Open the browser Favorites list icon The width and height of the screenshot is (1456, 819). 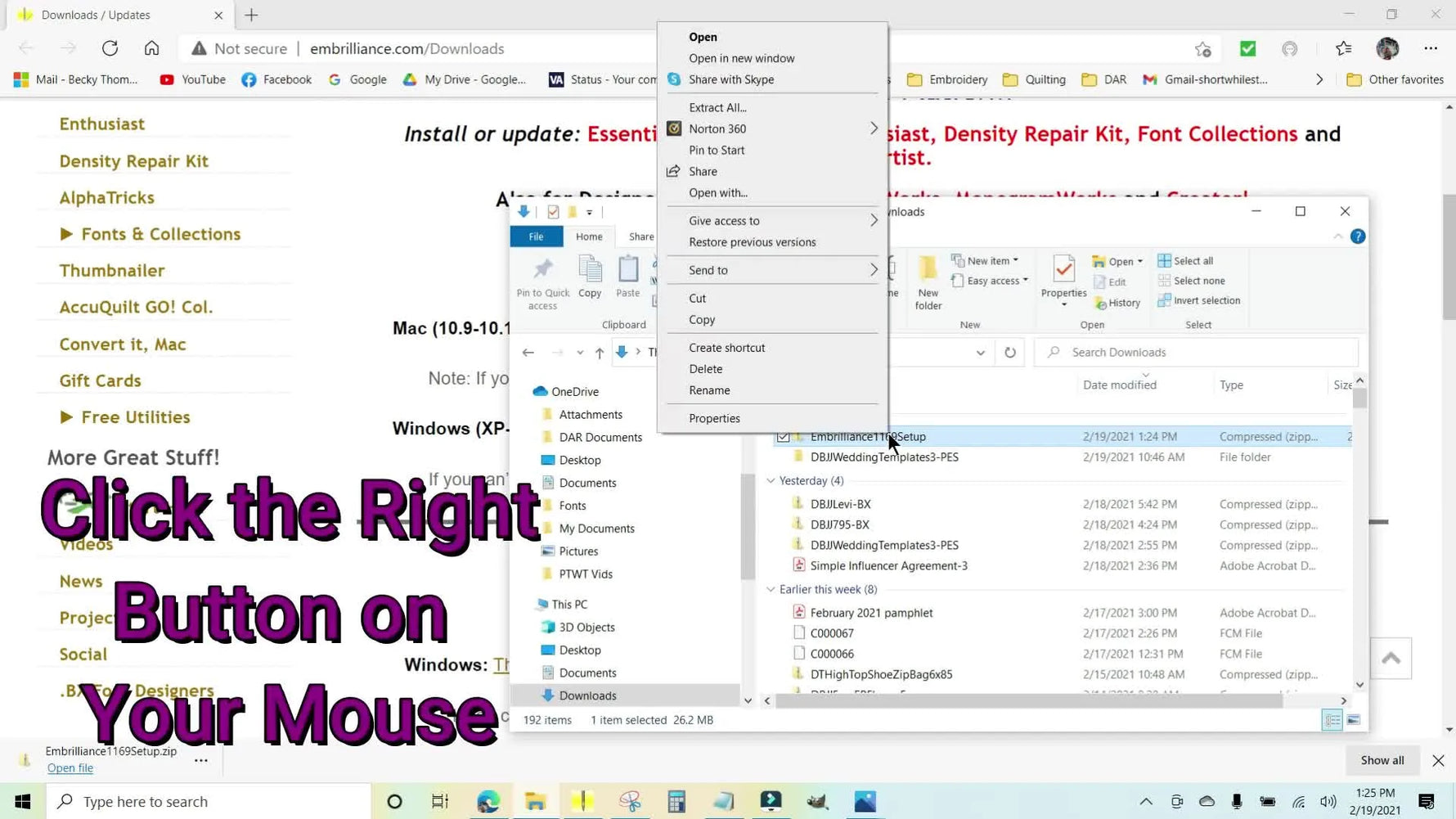(1343, 49)
